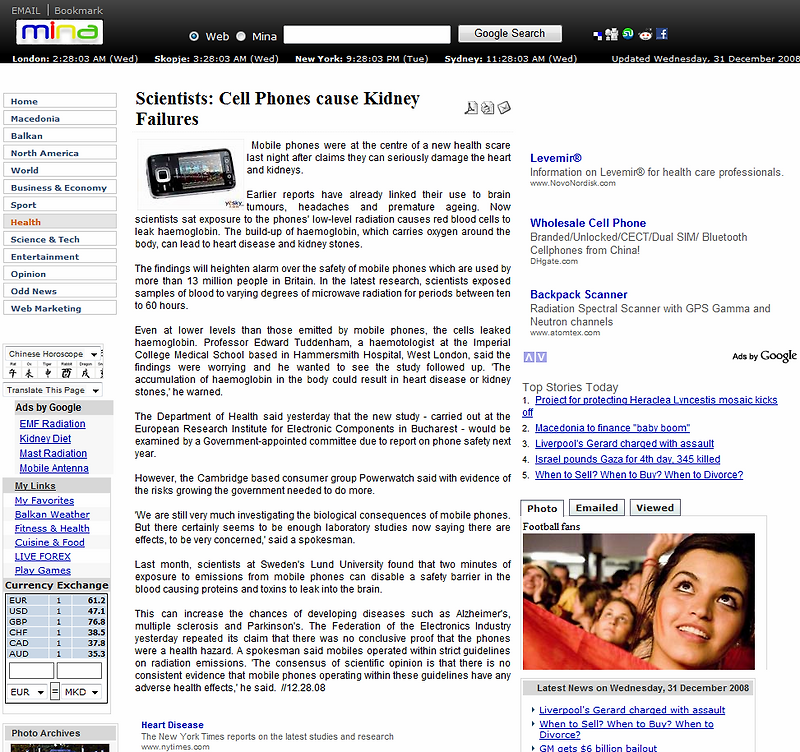This screenshot has height=752, width=800.
Task: Switch to the Photo tab
Action: 542,508
